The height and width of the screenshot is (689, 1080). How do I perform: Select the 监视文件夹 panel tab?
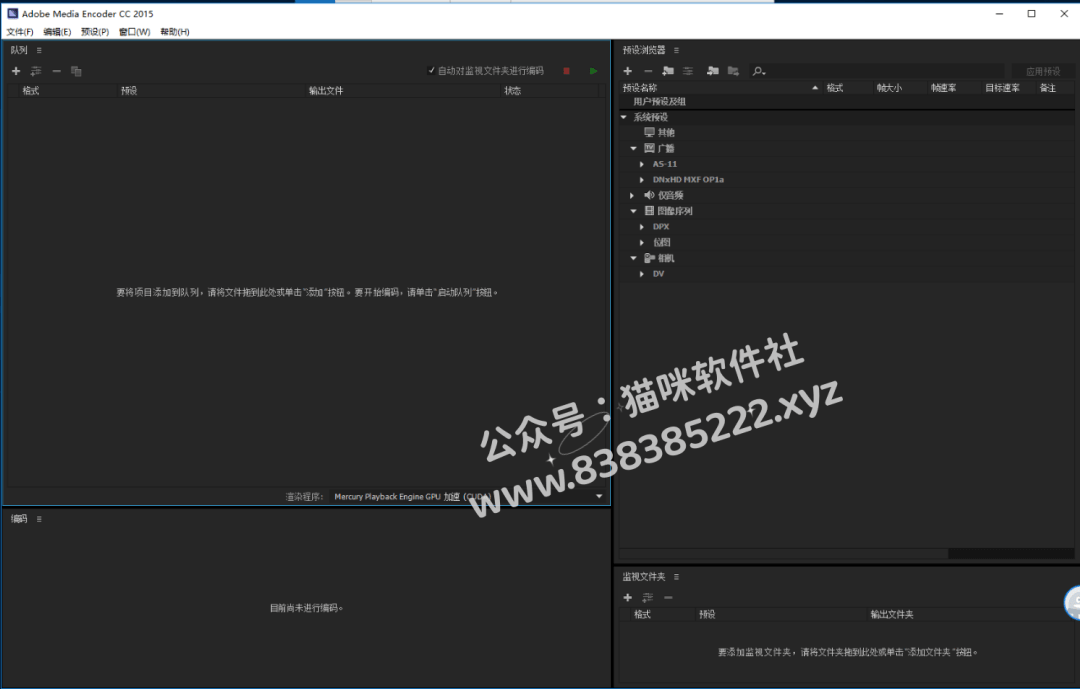644,577
